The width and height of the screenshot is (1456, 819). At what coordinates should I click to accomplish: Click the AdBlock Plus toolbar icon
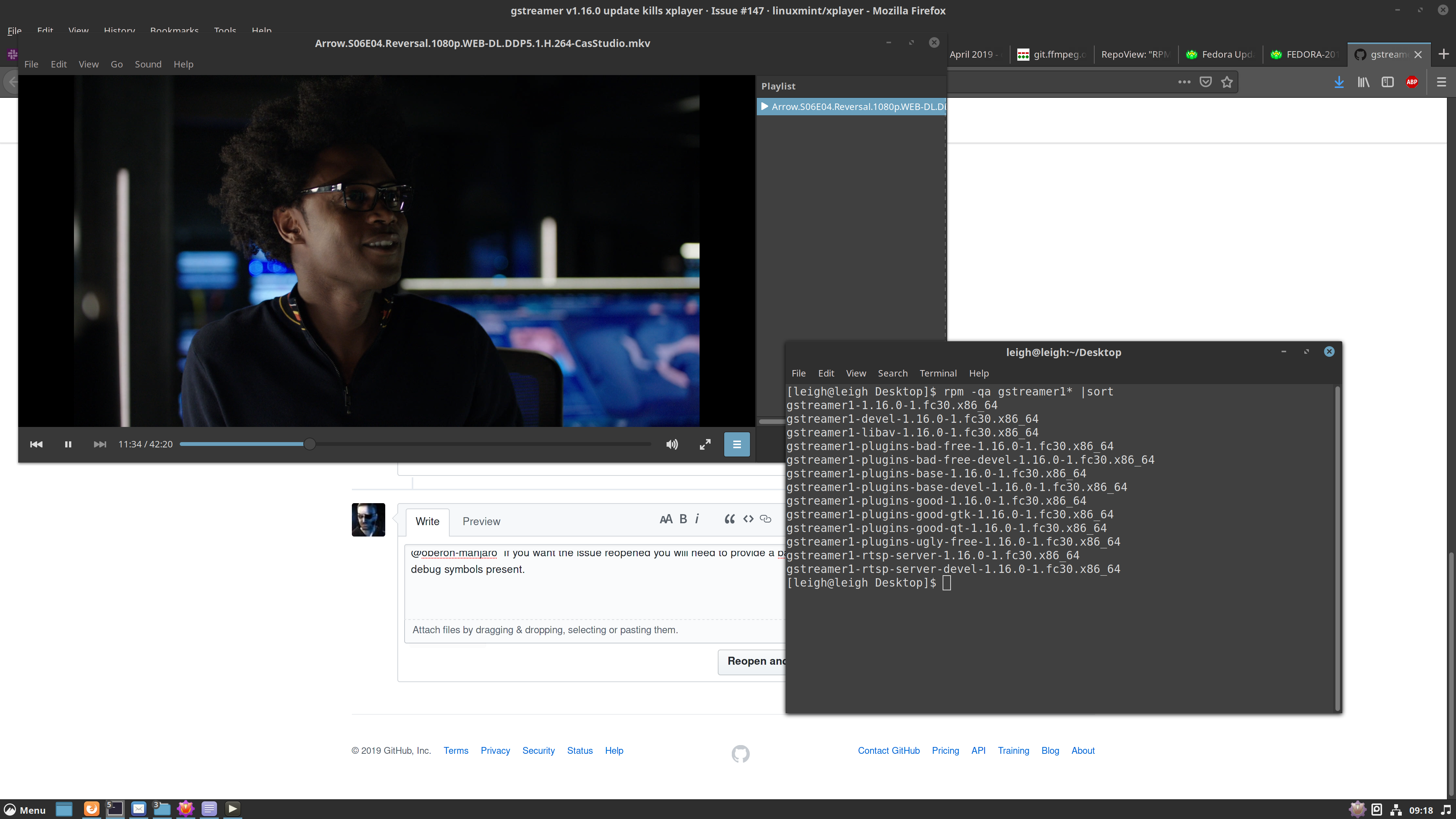1412,82
